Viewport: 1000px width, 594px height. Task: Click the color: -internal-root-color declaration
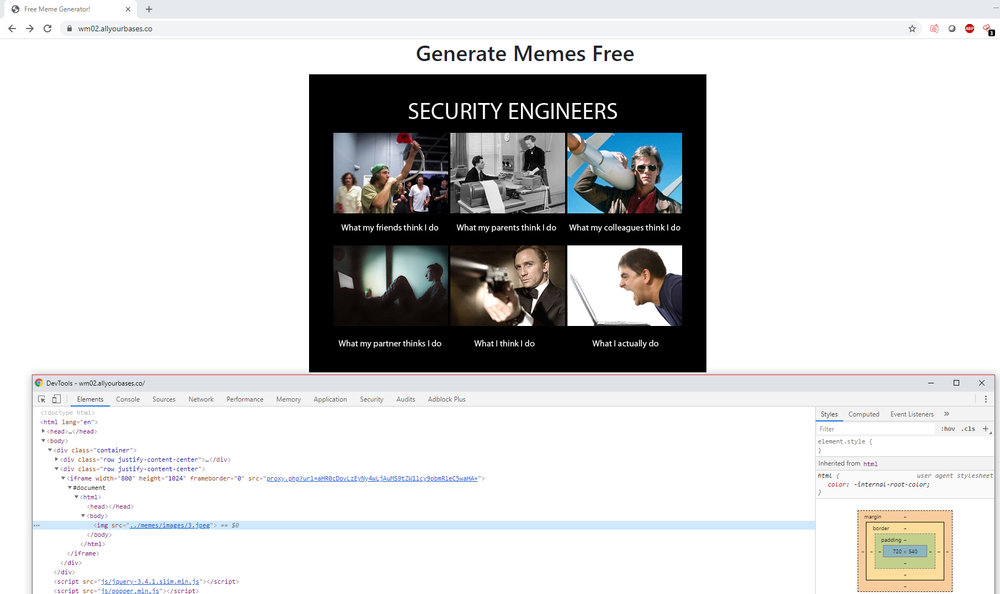tap(879, 484)
